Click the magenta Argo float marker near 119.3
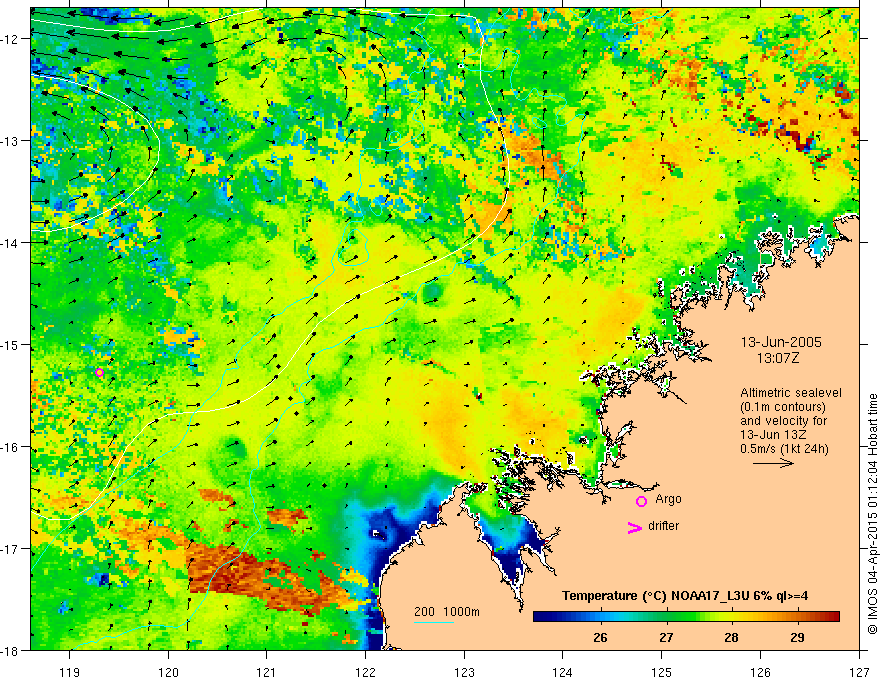This screenshot has width=880, height=680. click(99, 372)
